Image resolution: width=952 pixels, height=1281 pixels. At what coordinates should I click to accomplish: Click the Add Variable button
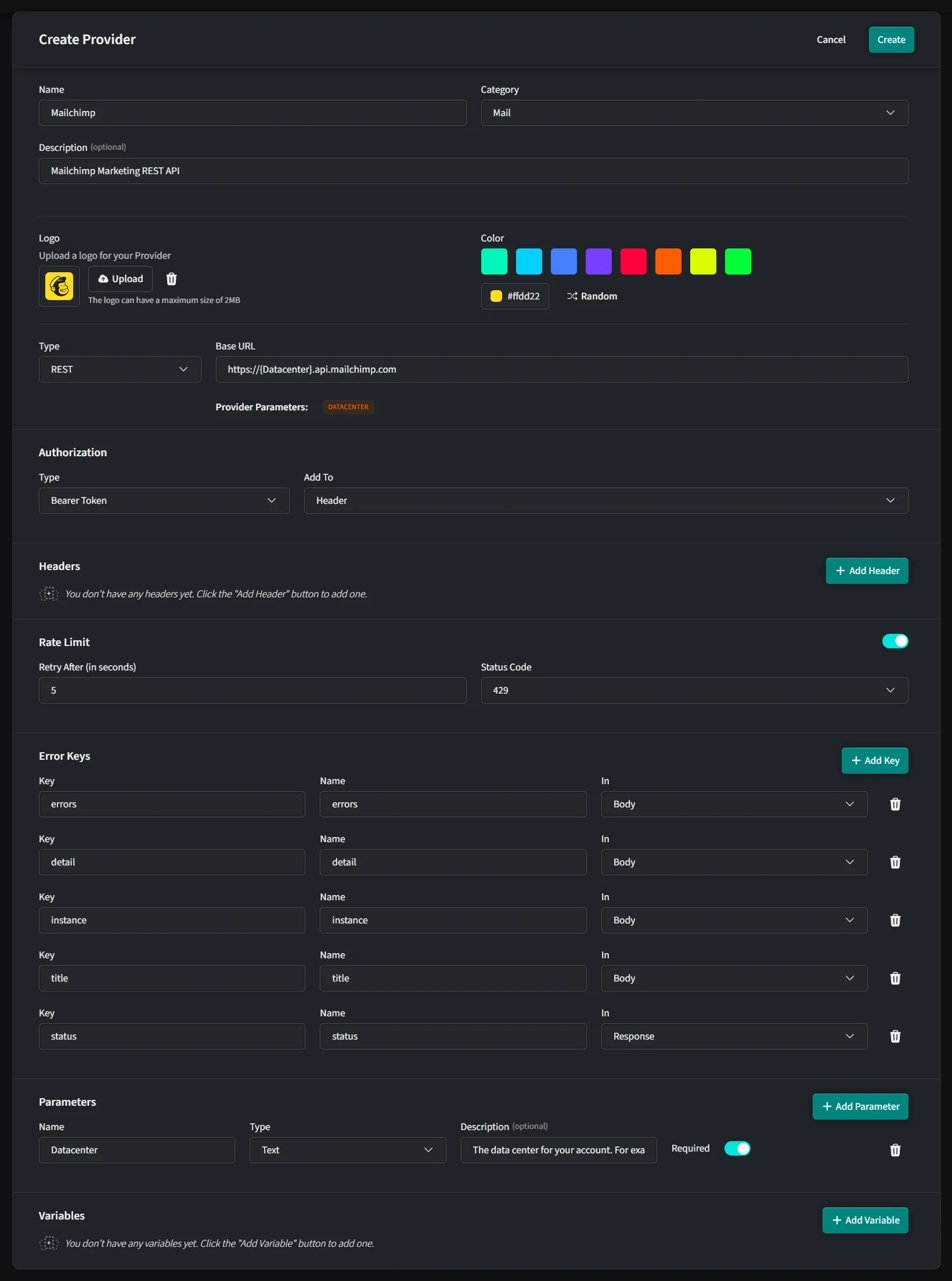click(865, 1220)
